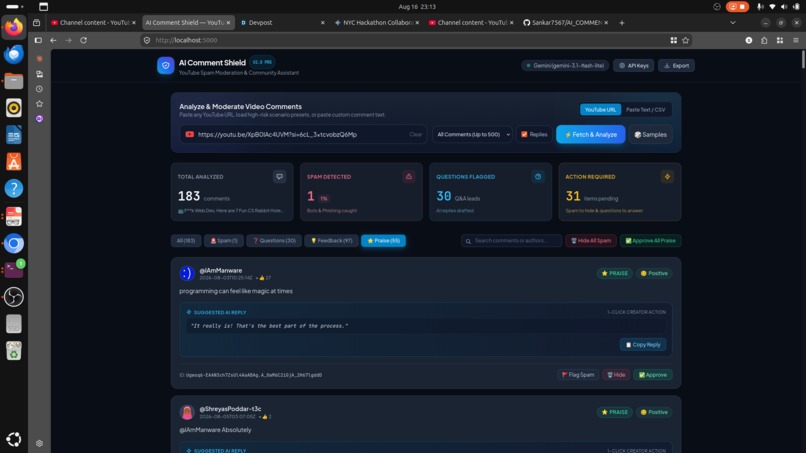806x453 pixels.
Task: Switch to NYC Hackathon Collabora tab
Action: pyautogui.click(x=376, y=23)
